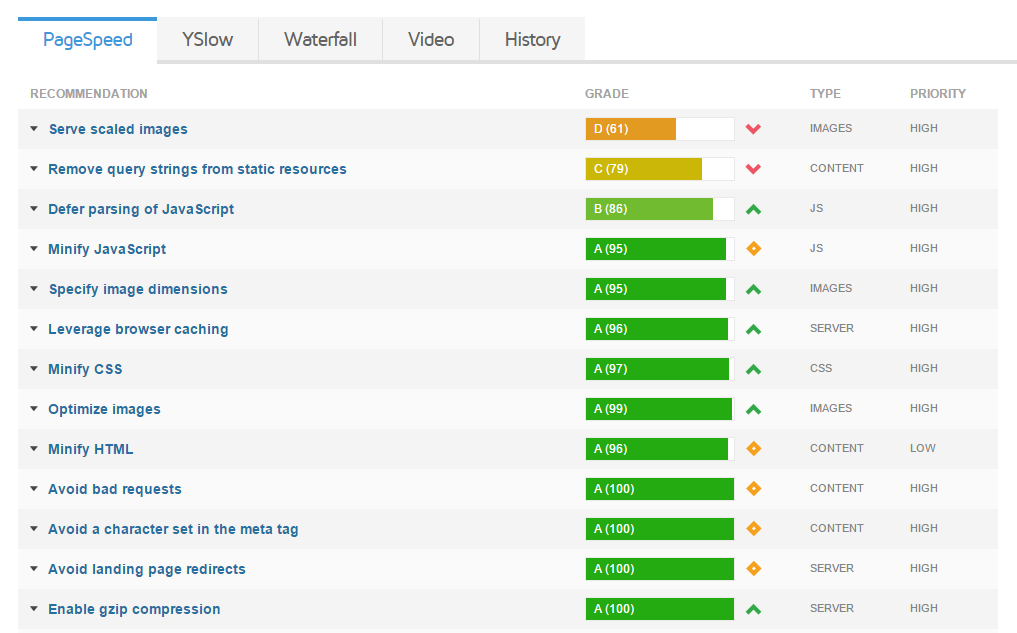Viewport: 1017px width, 633px height.
Task: Click the B (86) grade bar
Action: click(660, 209)
